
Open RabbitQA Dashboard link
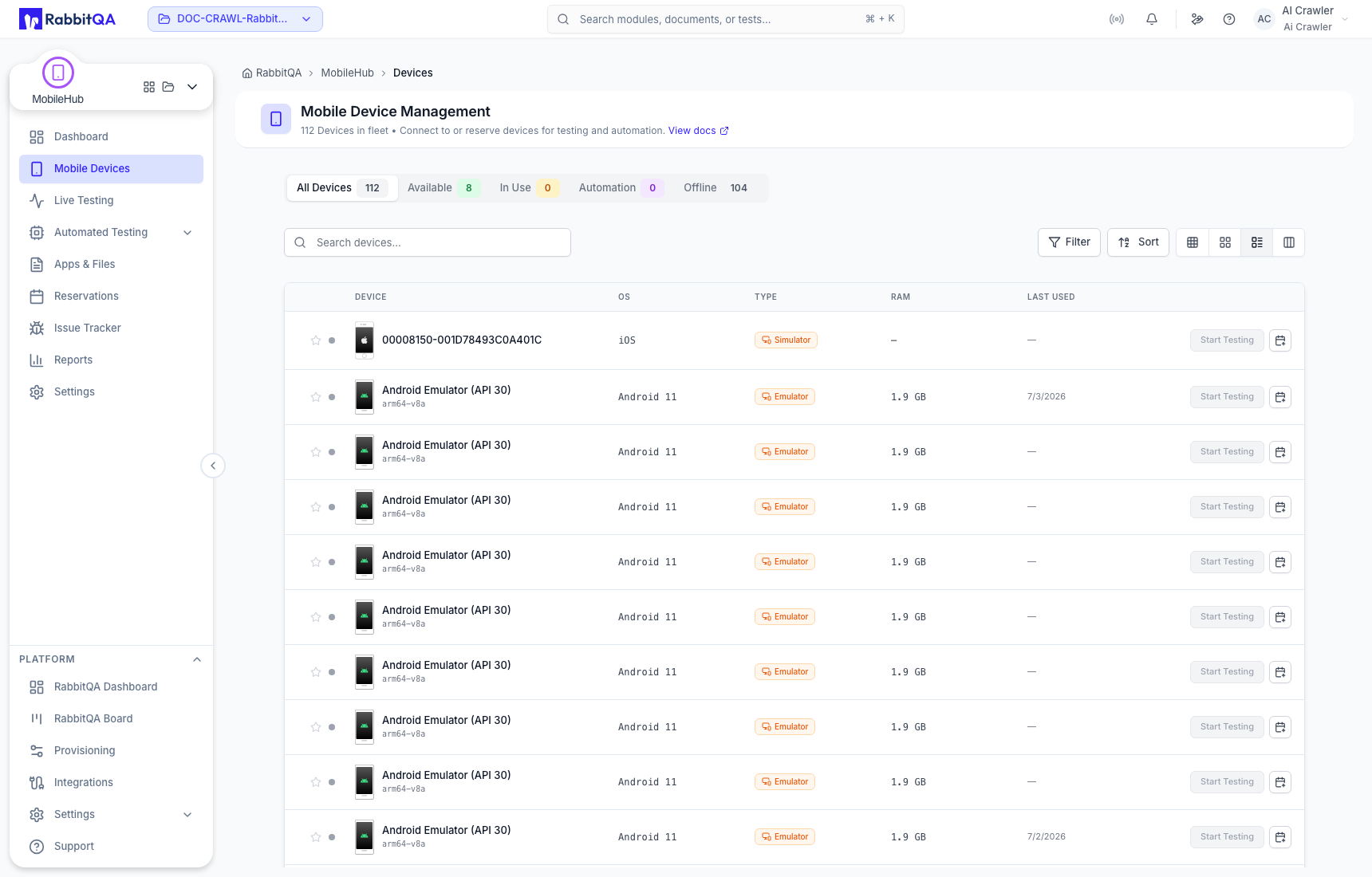[111, 686]
